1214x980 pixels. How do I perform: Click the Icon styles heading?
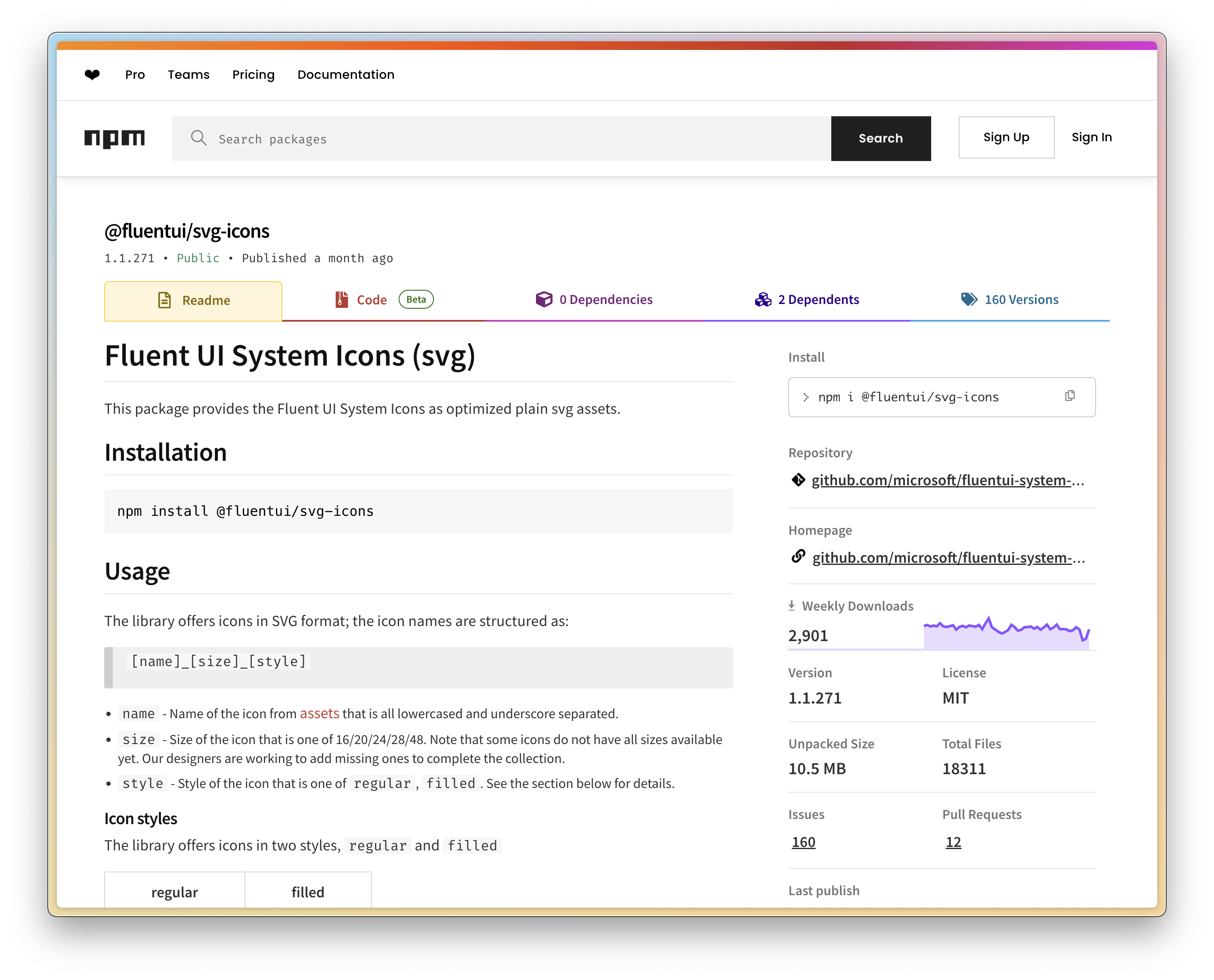[140, 818]
